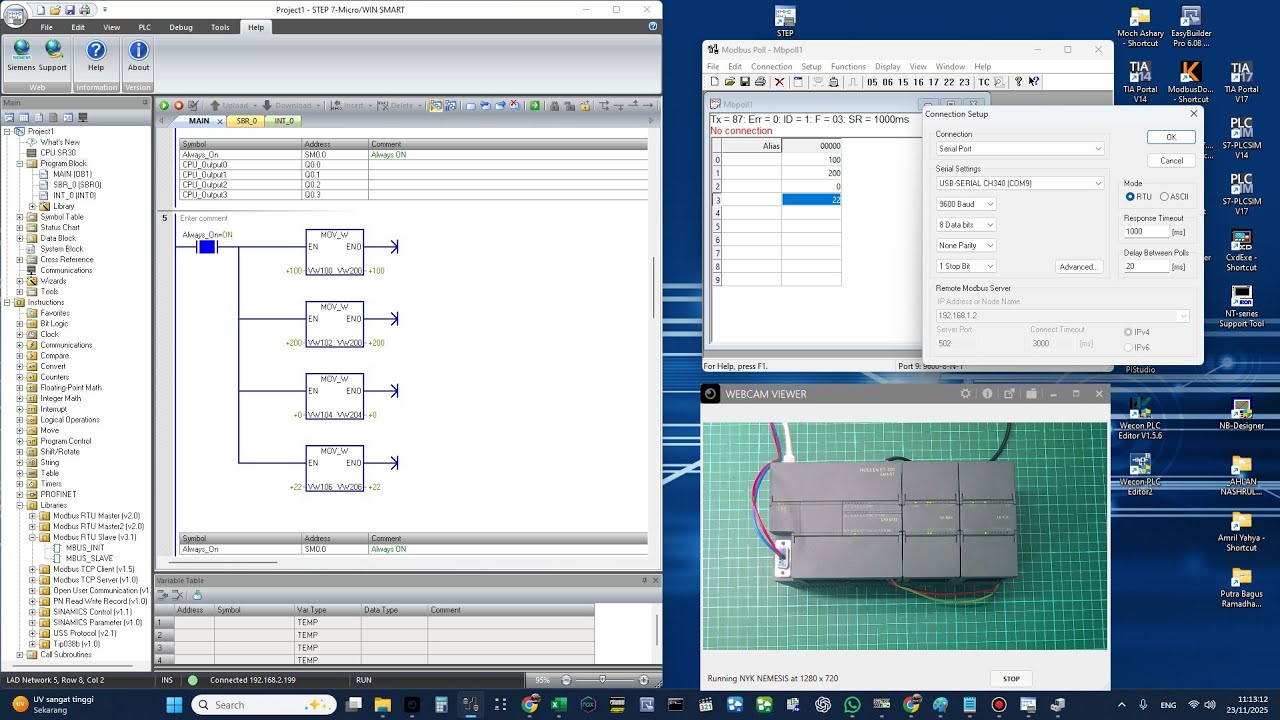Viewport: 1280px width, 720px height.
Task: Switch to the PLC ribbon tab
Action: click(x=145, y=27)
